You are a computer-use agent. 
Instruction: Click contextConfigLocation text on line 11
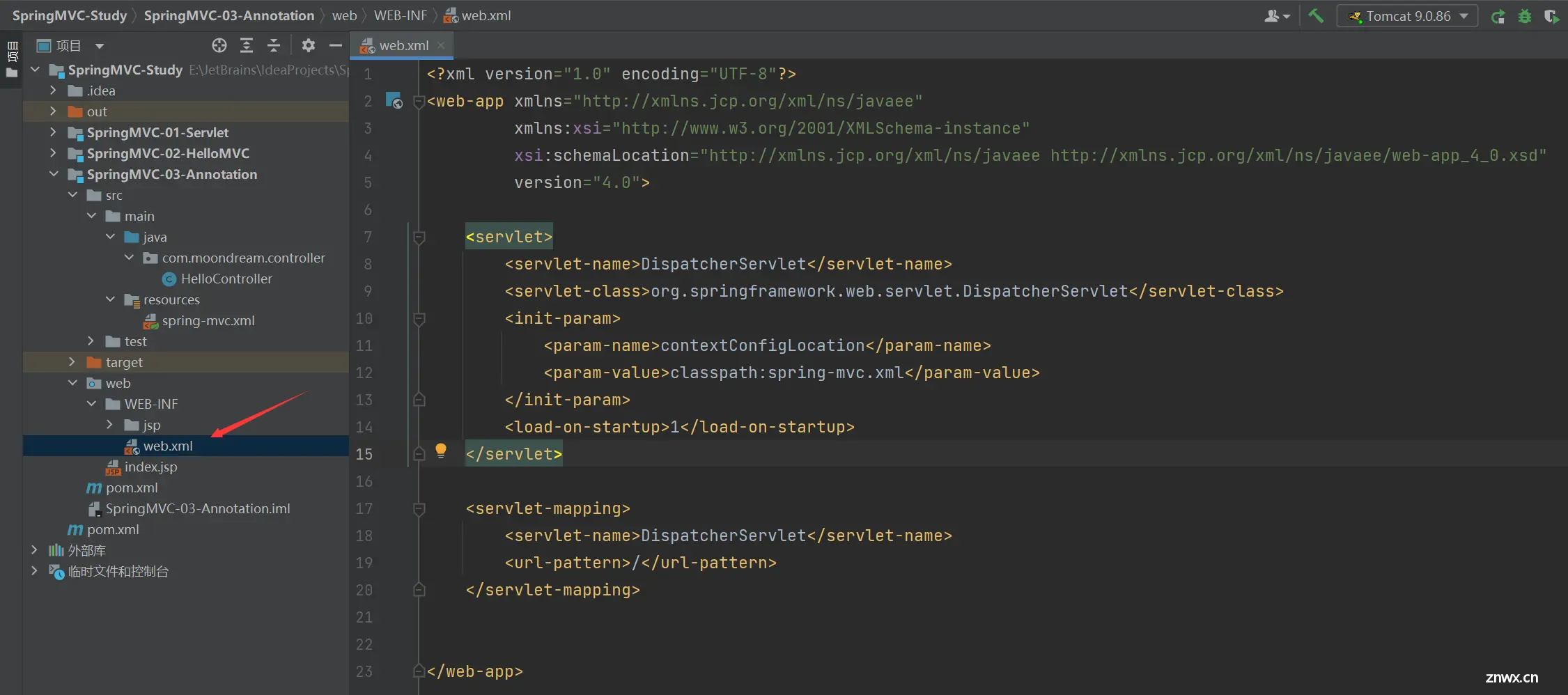click(763, 345)
